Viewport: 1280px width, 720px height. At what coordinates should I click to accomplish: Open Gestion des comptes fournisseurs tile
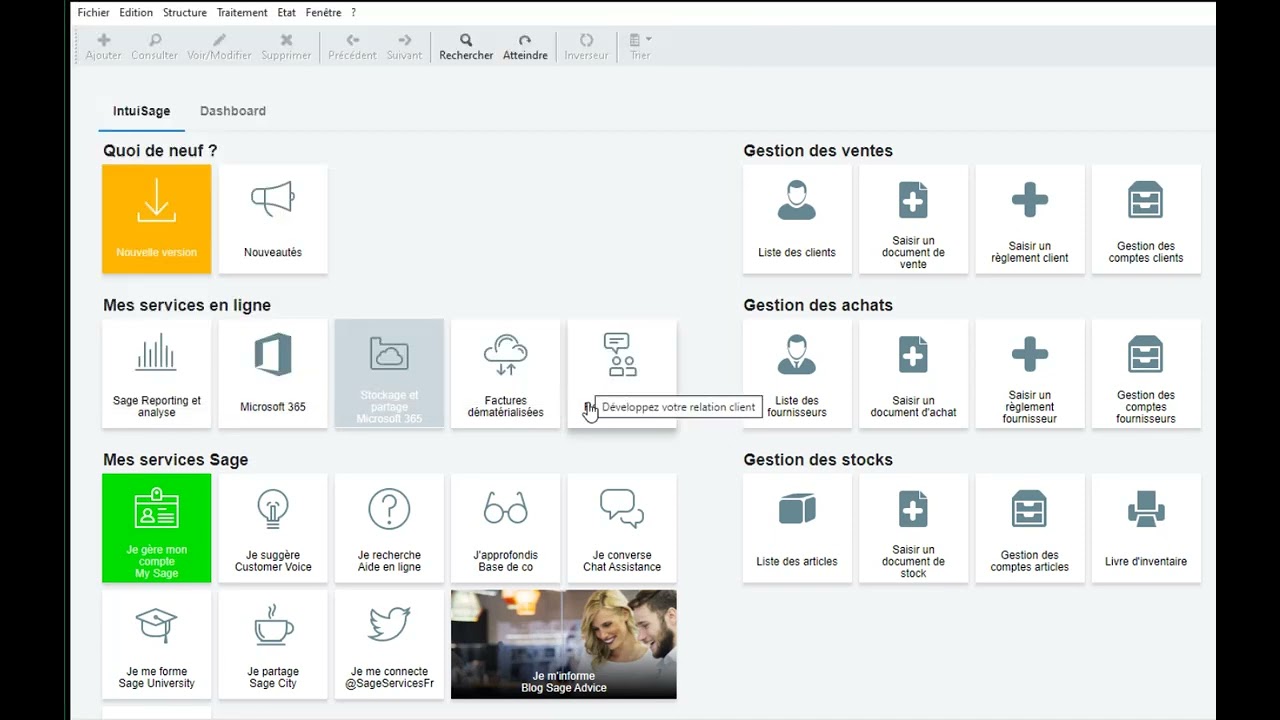point(1146,374)
